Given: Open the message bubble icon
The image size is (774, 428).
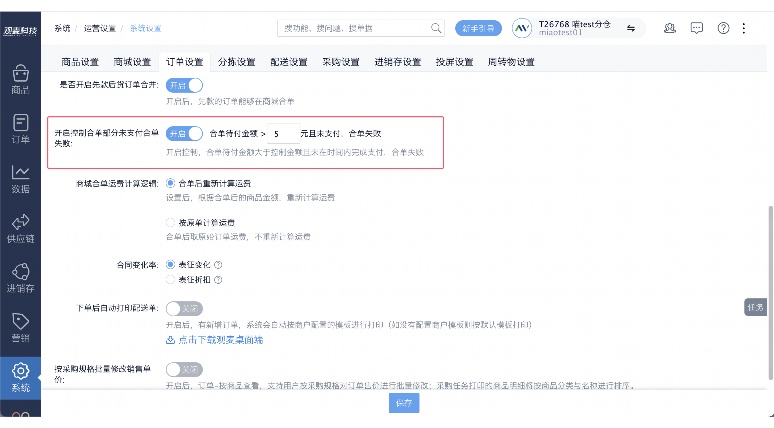Looking at the screenshot, I should pos(697,28).
